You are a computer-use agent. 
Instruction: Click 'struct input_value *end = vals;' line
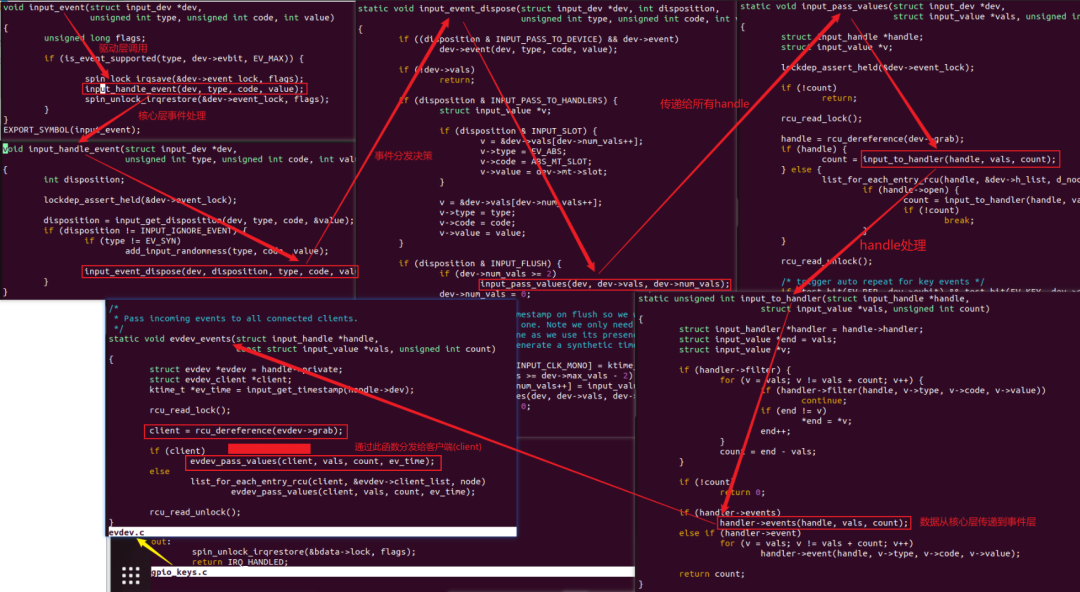[756, 340]
